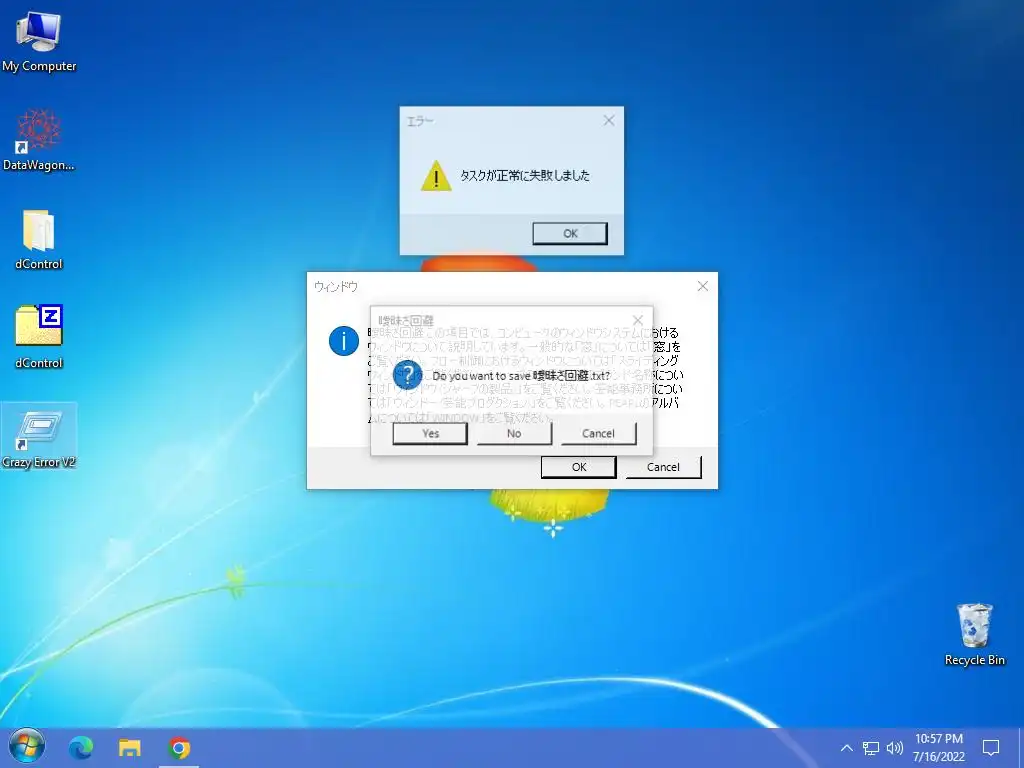Switch to Chrome in the taskbar
Screen dimensions: 1024x768
(x=179, y=748)
